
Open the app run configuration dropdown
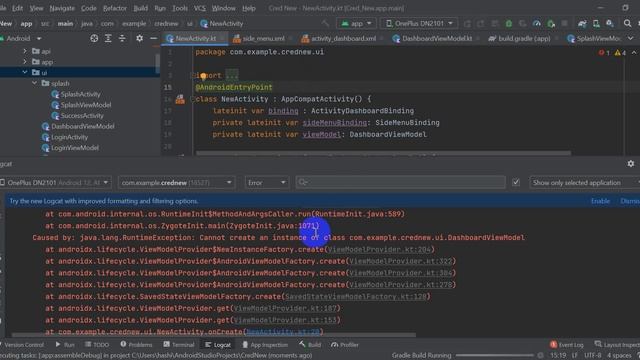pos(356,24)
